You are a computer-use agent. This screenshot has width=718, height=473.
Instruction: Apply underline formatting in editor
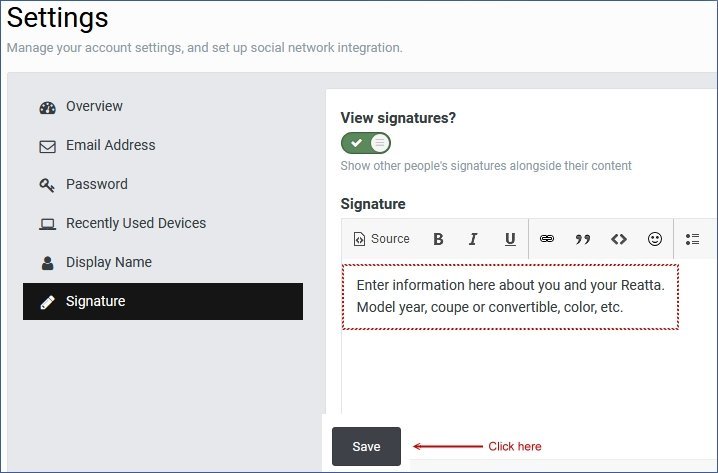510,239
